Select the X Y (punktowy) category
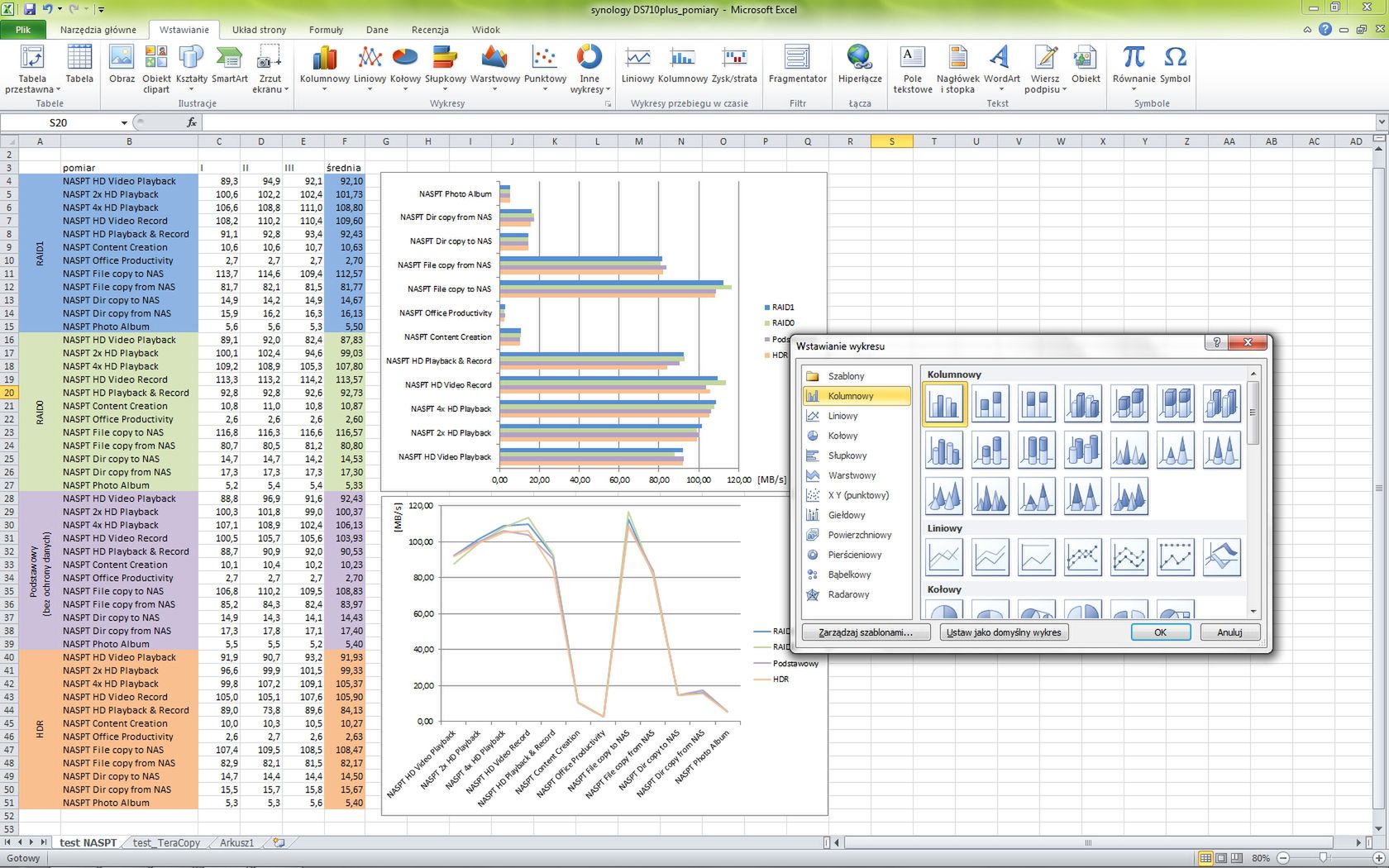The width and height of the screenshot is (1389, 868). coord(857,495)
